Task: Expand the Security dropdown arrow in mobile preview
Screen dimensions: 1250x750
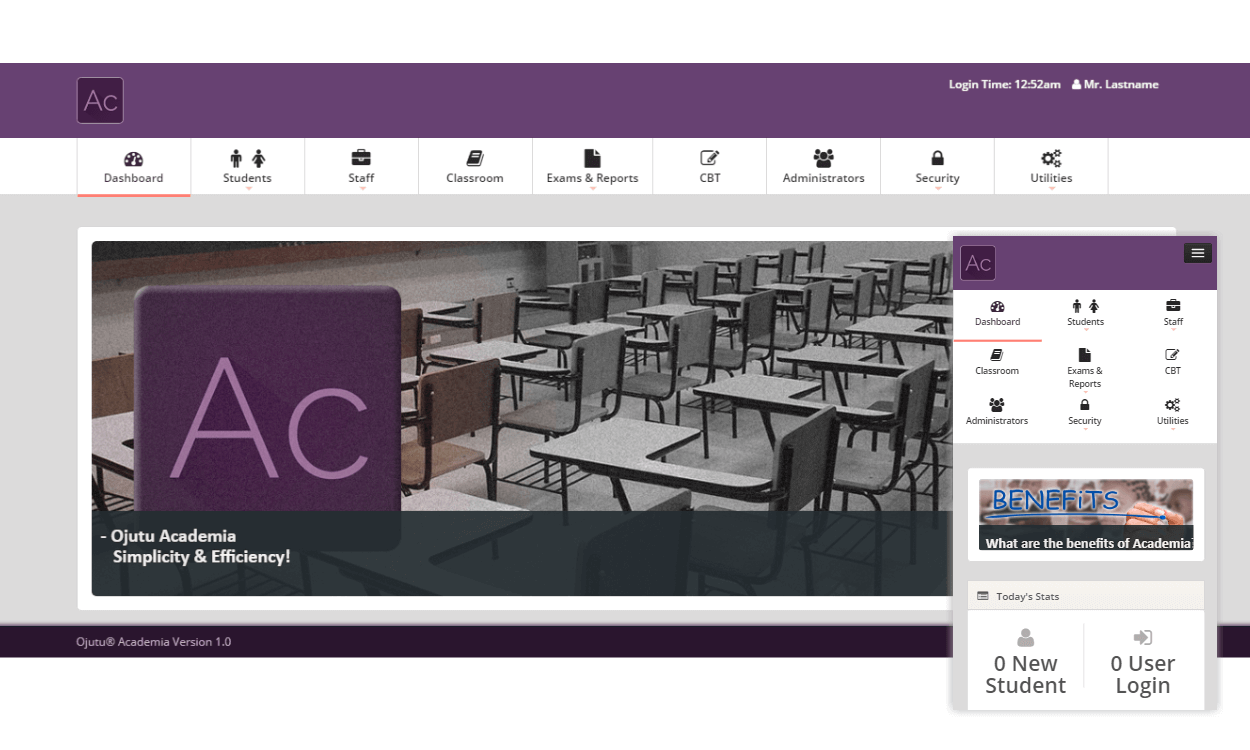Action: [x=1085, y=429]
